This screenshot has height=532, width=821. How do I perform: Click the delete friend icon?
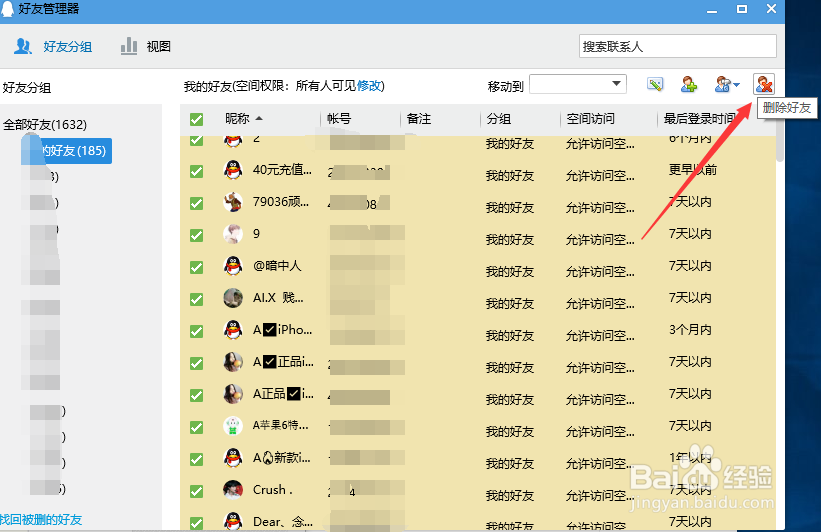click(763, 84)
